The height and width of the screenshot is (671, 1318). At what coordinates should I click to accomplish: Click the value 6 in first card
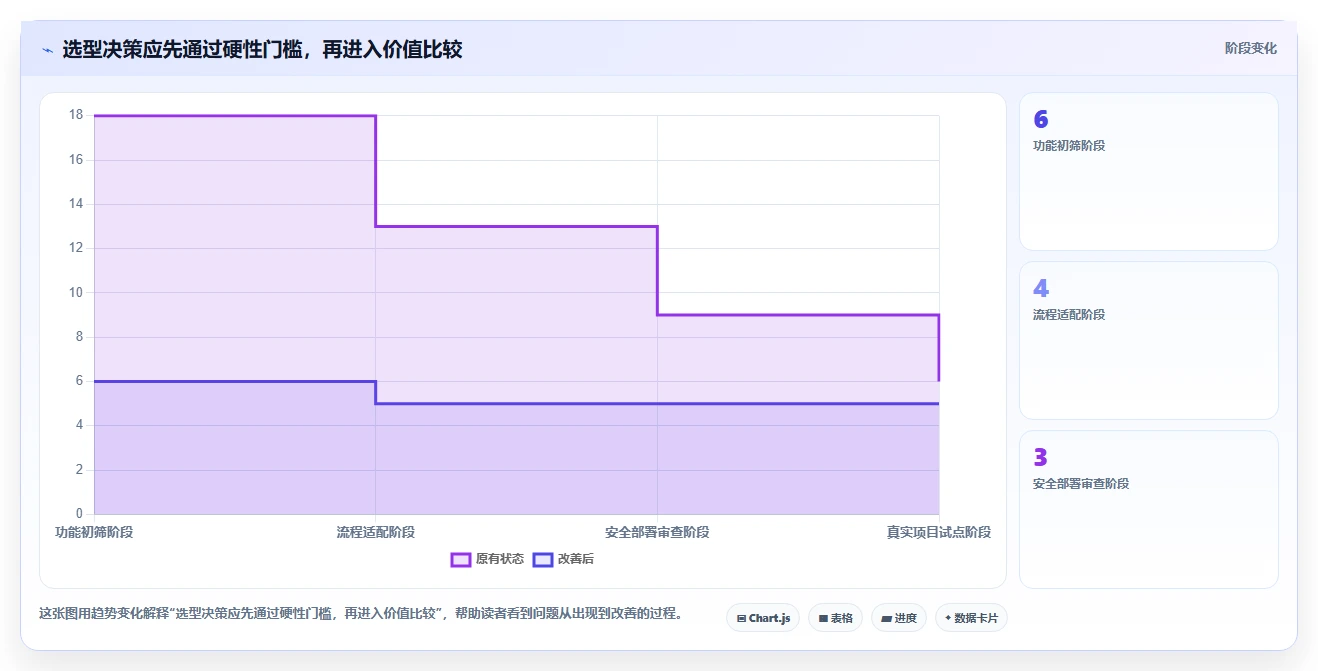pyautogui.click(x=1041, y=120)
